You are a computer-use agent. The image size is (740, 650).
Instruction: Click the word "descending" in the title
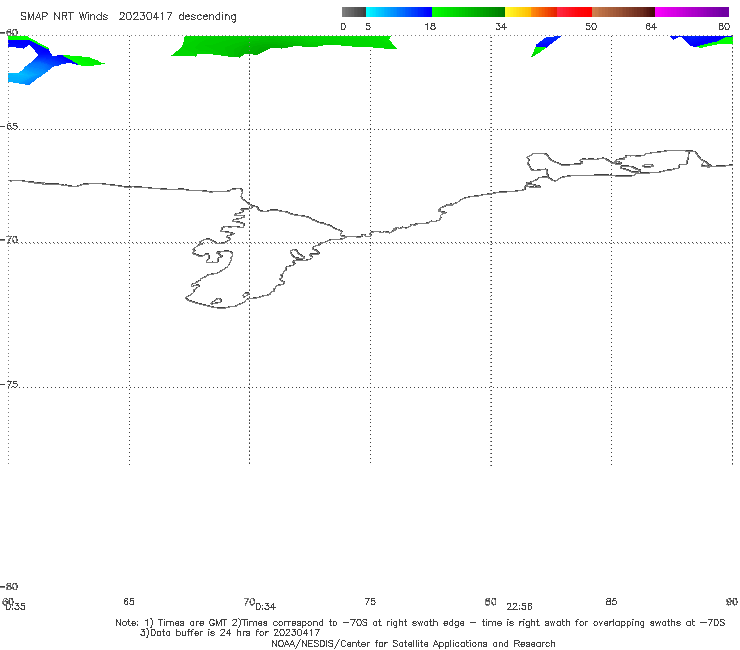(207, 17)
